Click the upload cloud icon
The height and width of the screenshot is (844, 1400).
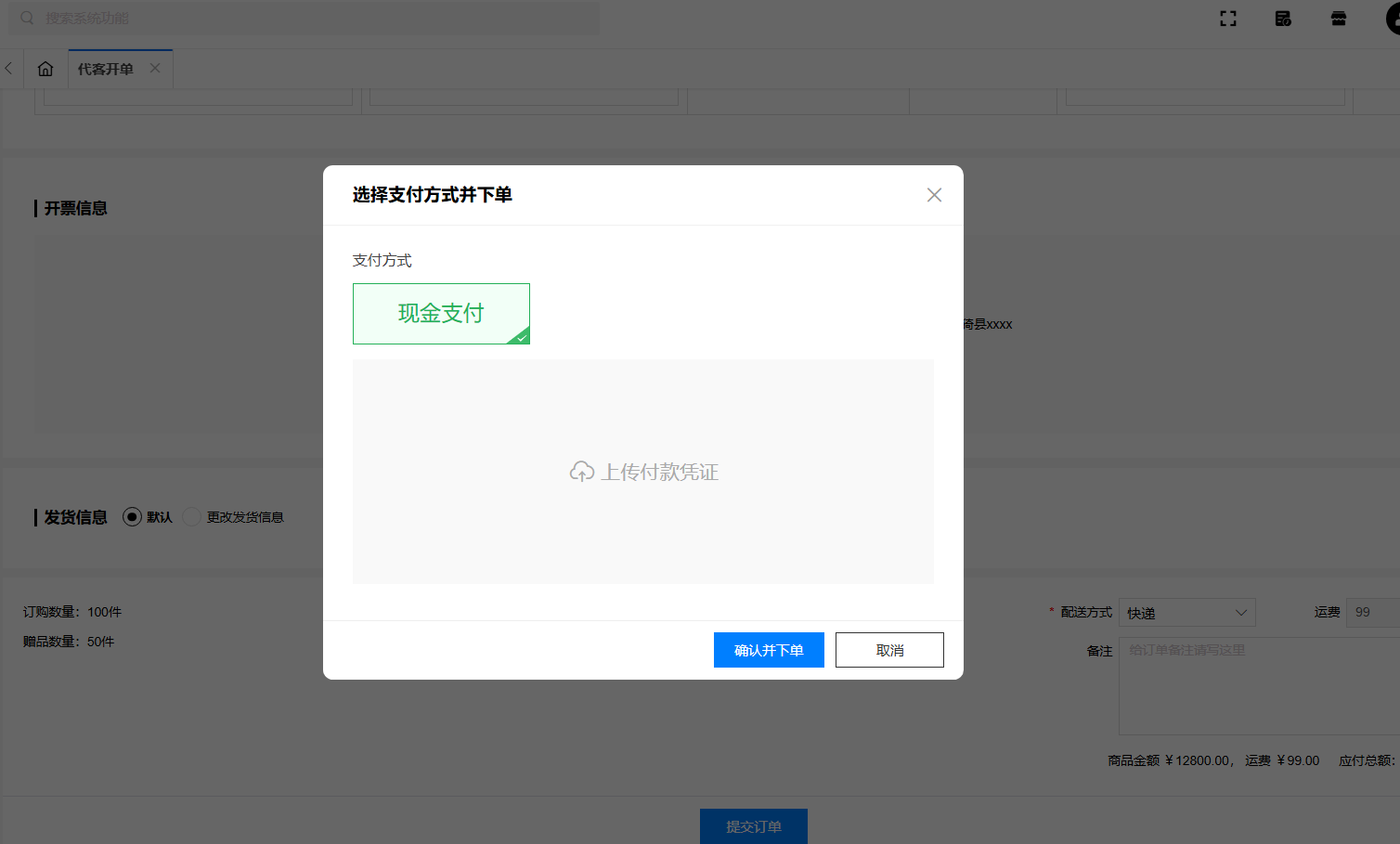coord(582,472)
